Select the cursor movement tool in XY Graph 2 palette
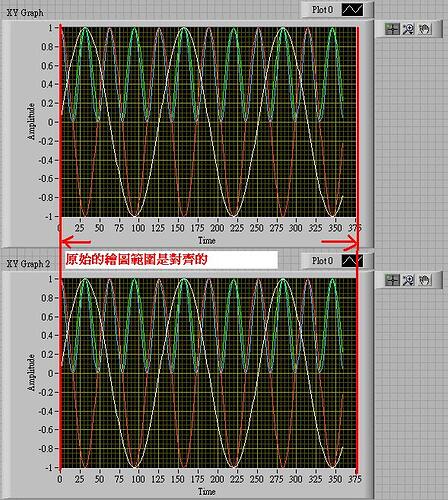 pyautogui.click(x=392, y=280)
